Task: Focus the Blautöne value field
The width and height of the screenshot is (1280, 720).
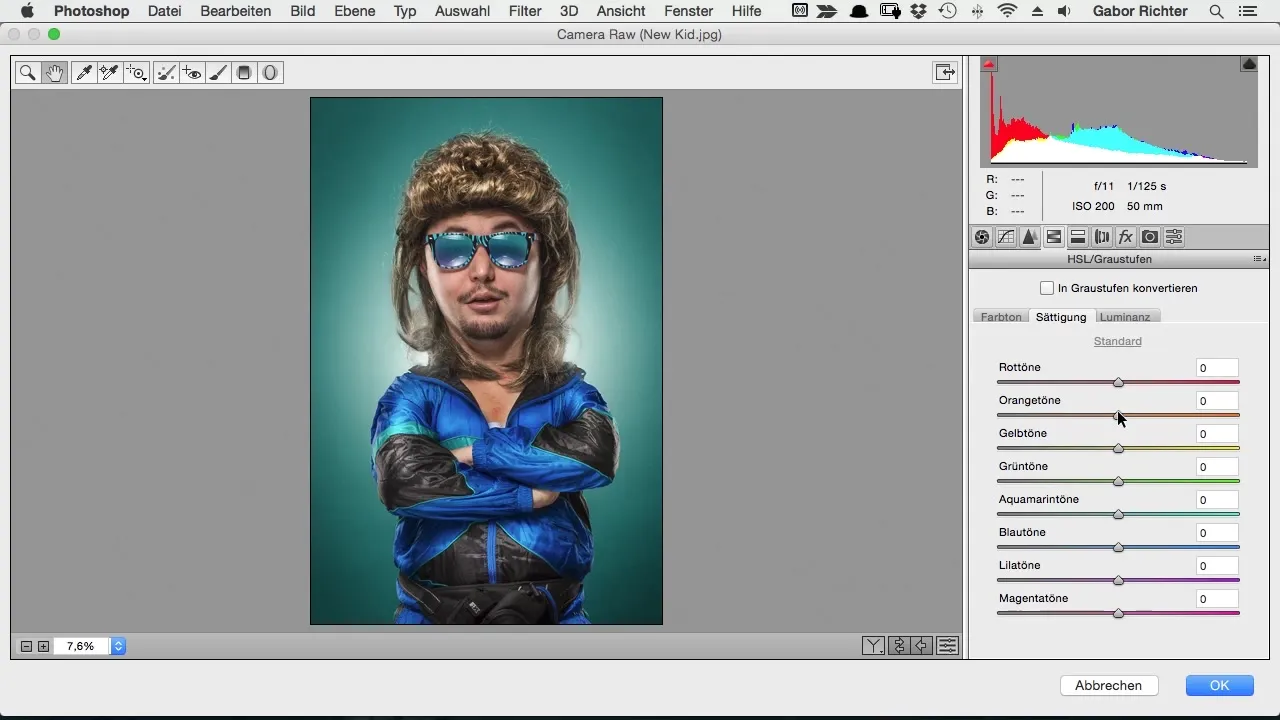Action: coord(1217,533)
